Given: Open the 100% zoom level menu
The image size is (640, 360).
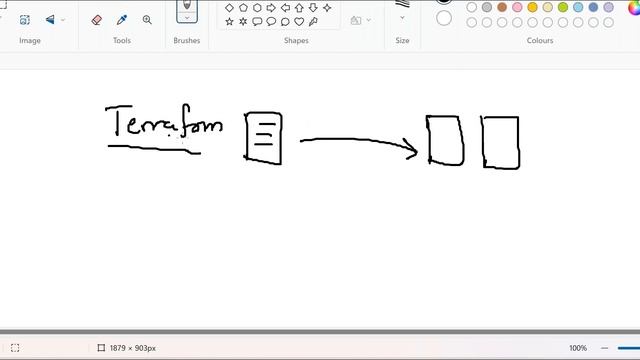Looking at the screenshot, I should (x=578, y=348).
